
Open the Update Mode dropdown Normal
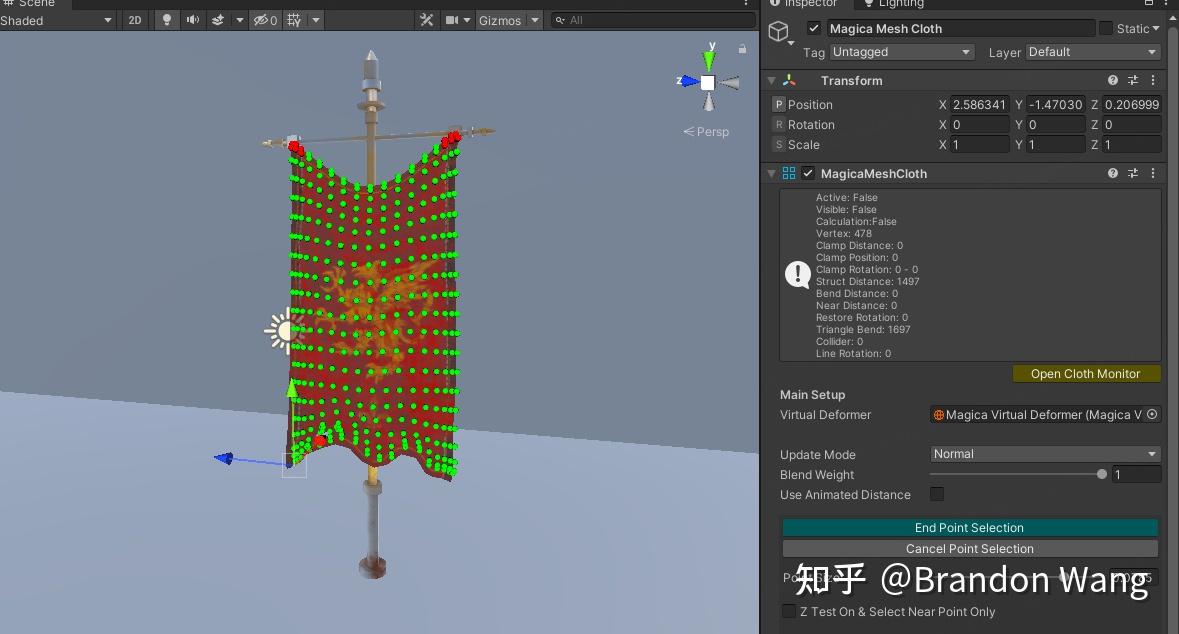(1045, 454)
